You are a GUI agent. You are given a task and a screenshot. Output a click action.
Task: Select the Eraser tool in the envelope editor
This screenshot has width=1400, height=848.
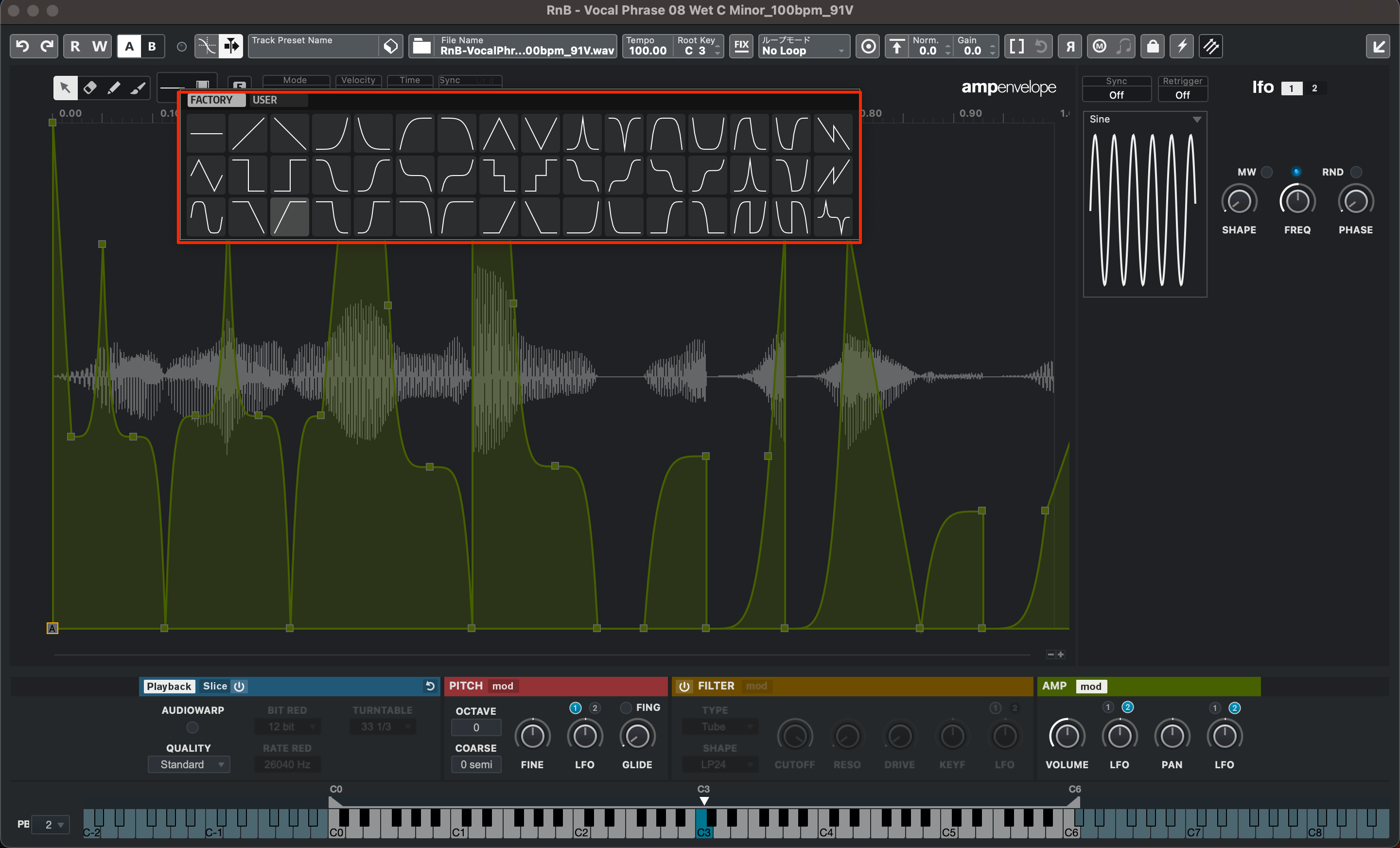click(x=90, y=88)
